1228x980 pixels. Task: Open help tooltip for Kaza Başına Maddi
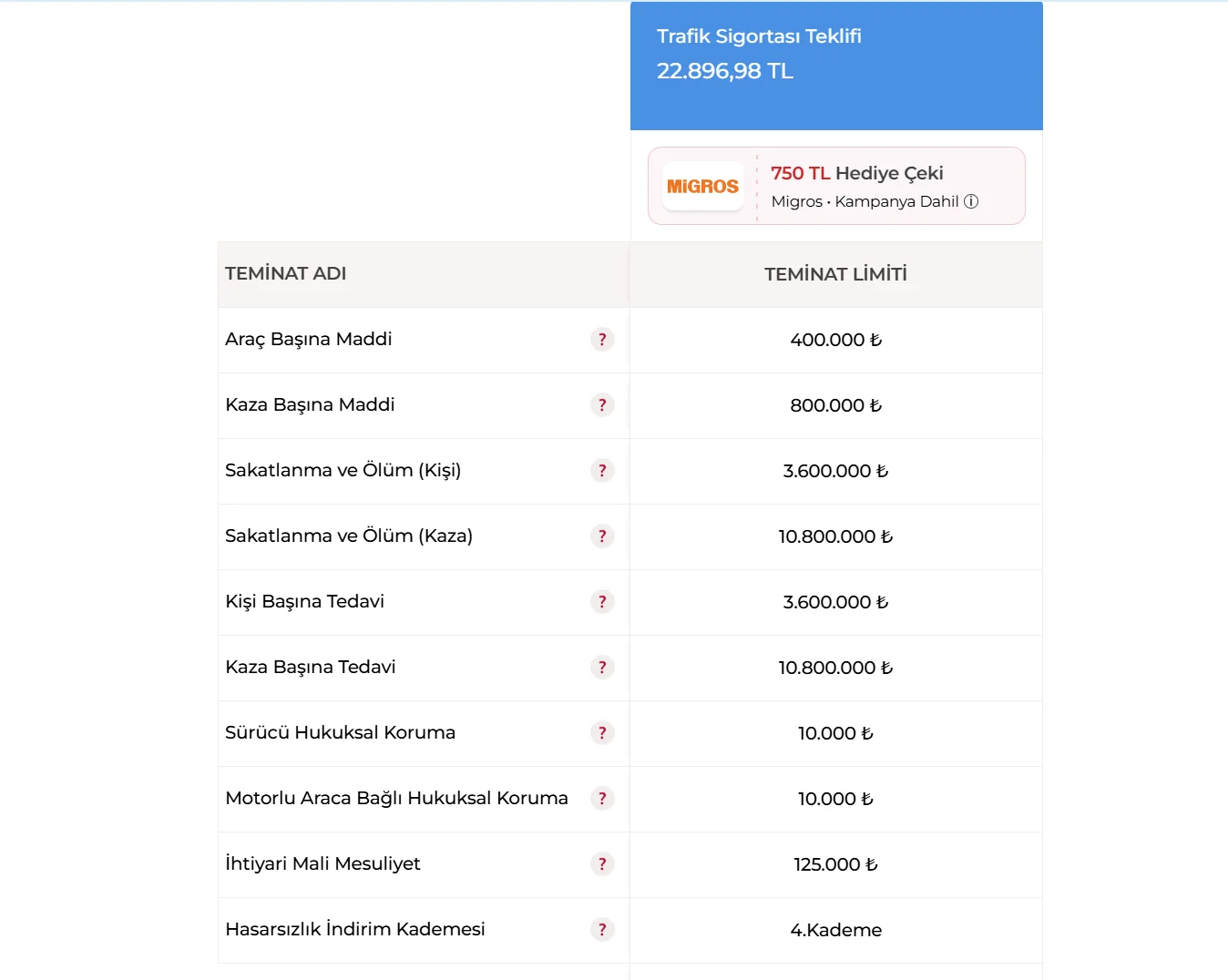tap(602, 405)
